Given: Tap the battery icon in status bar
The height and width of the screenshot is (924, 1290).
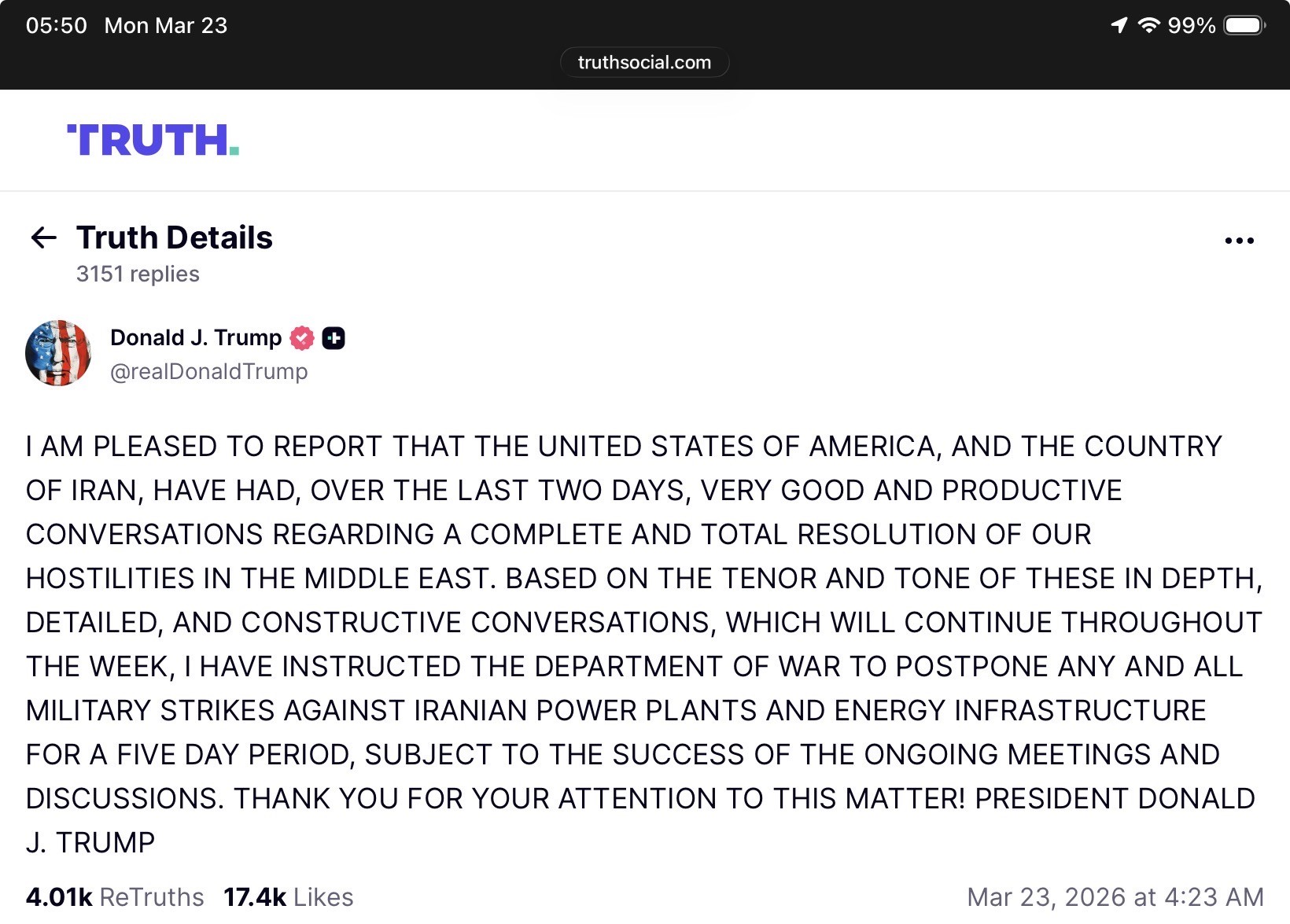Looking at the screenshot, I should pyautogui.click(x=1244, y=25).
